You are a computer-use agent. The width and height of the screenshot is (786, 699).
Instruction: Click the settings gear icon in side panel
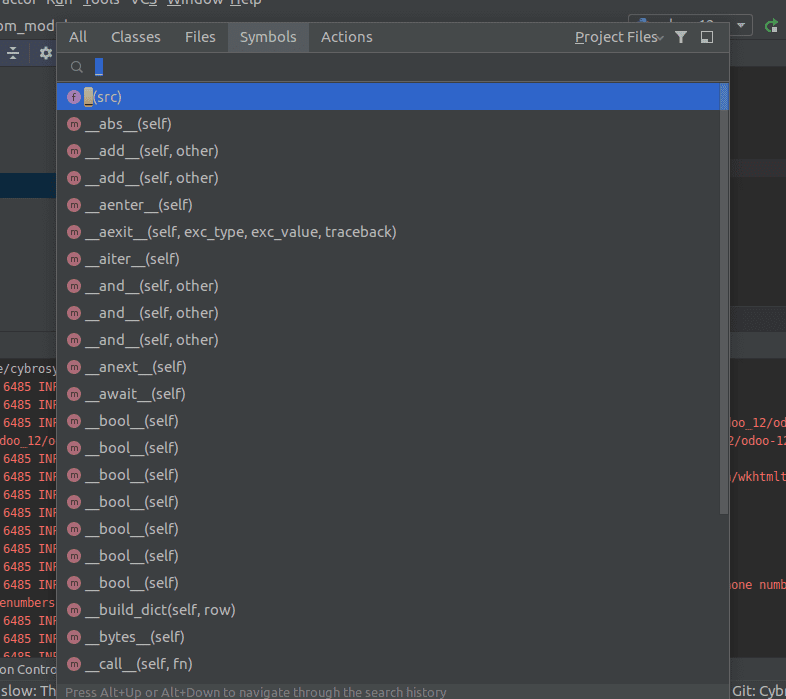pos(46,53)
